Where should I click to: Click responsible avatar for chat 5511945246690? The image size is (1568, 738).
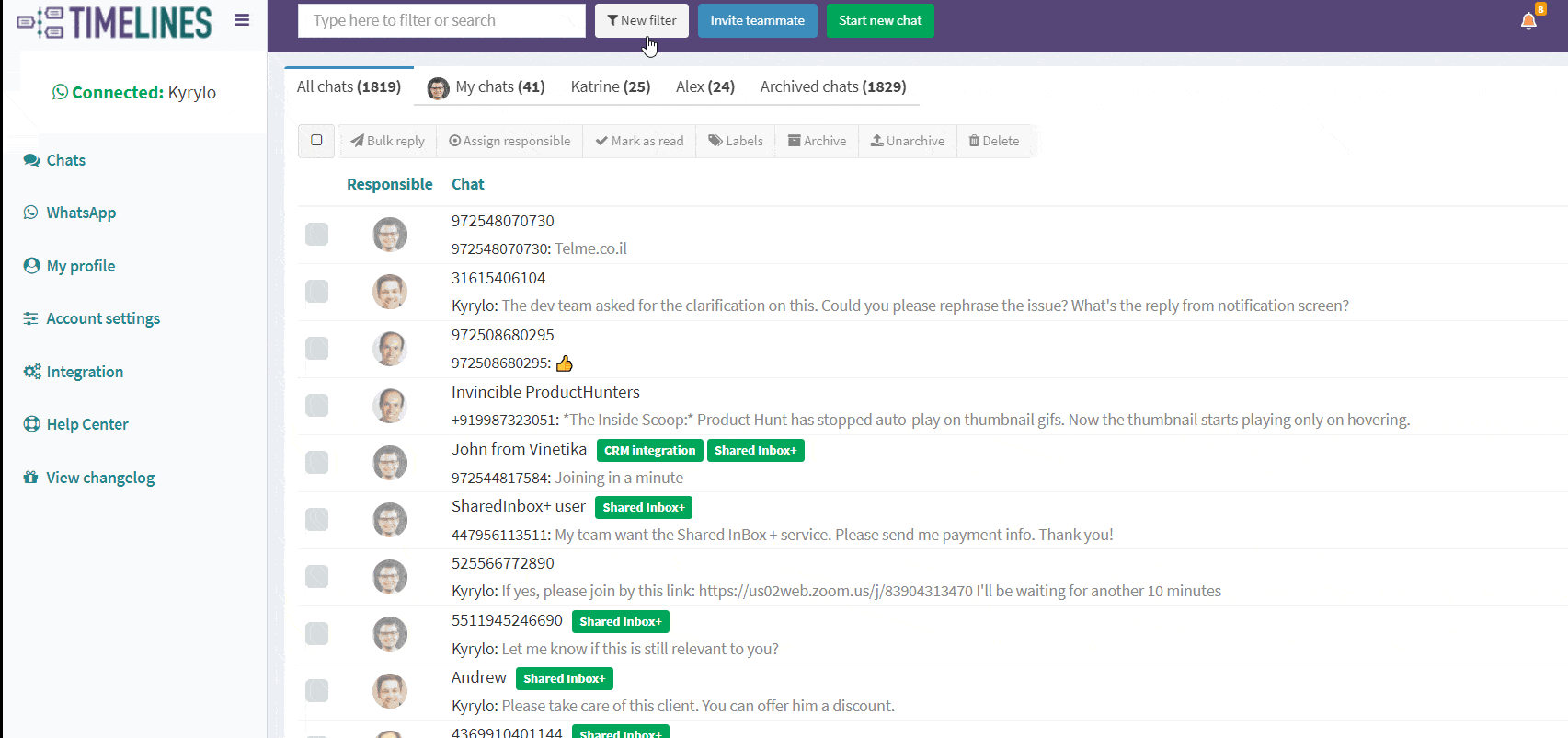click(390, 634)
